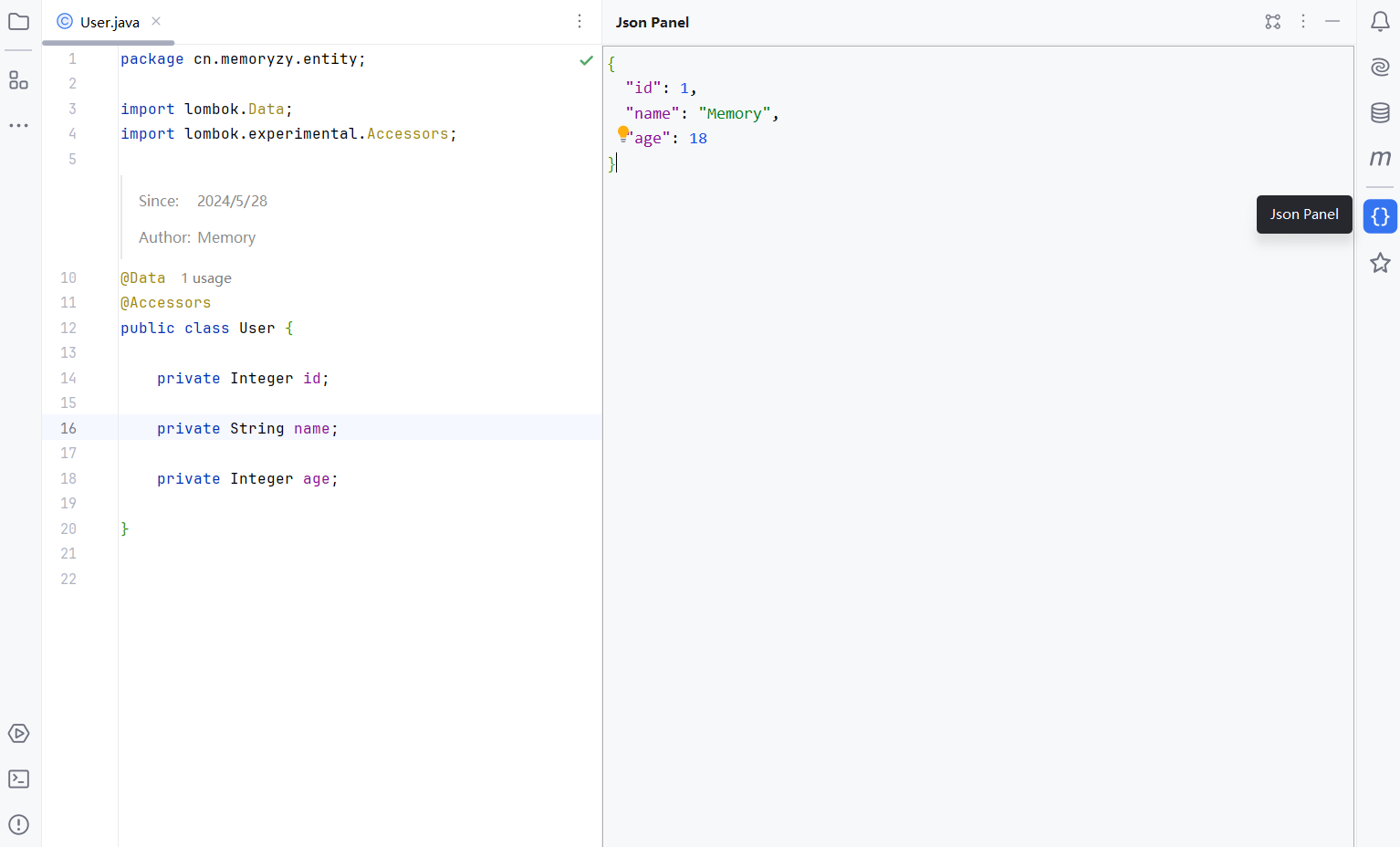
Task: Click the "1 usage" hint above class User
Action: click(205, 277)
